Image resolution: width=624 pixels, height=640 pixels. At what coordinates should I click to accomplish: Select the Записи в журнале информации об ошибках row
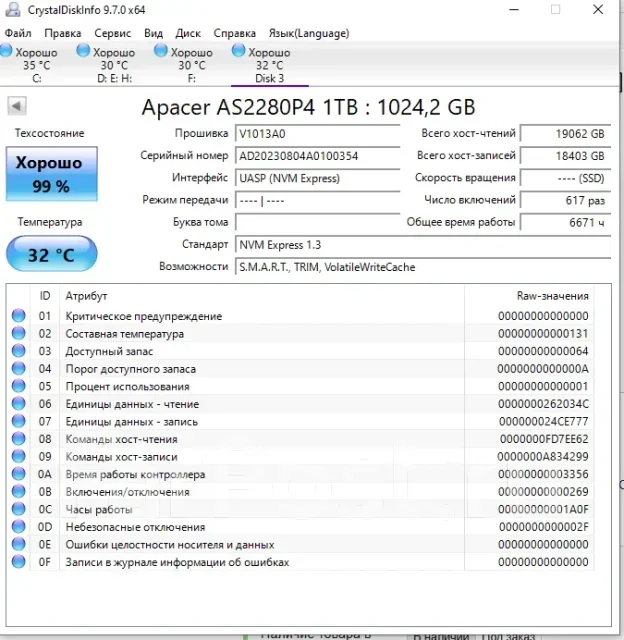302,562
